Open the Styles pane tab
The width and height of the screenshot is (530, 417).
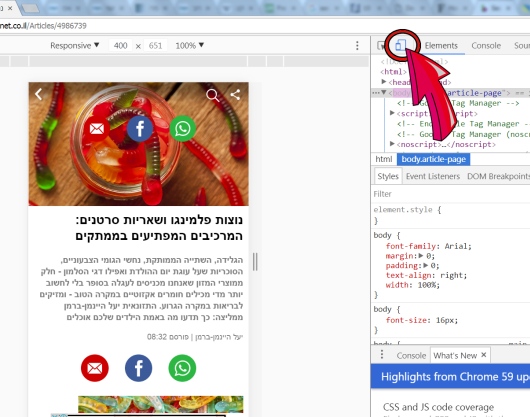388,176
